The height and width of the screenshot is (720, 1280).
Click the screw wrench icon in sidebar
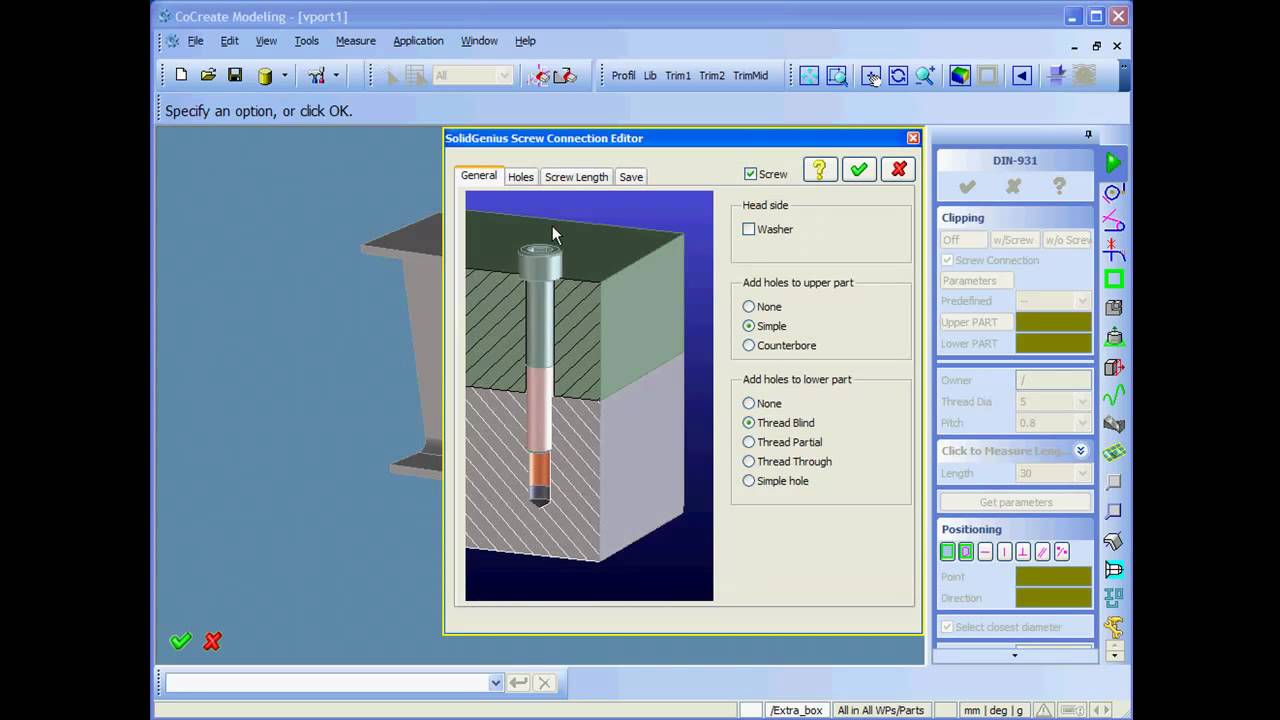point(1113,628)
